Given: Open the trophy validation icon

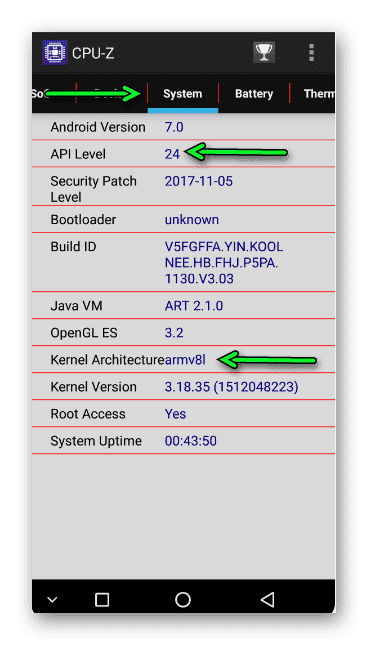Looking at the screenshot, I should coord(264,53).
